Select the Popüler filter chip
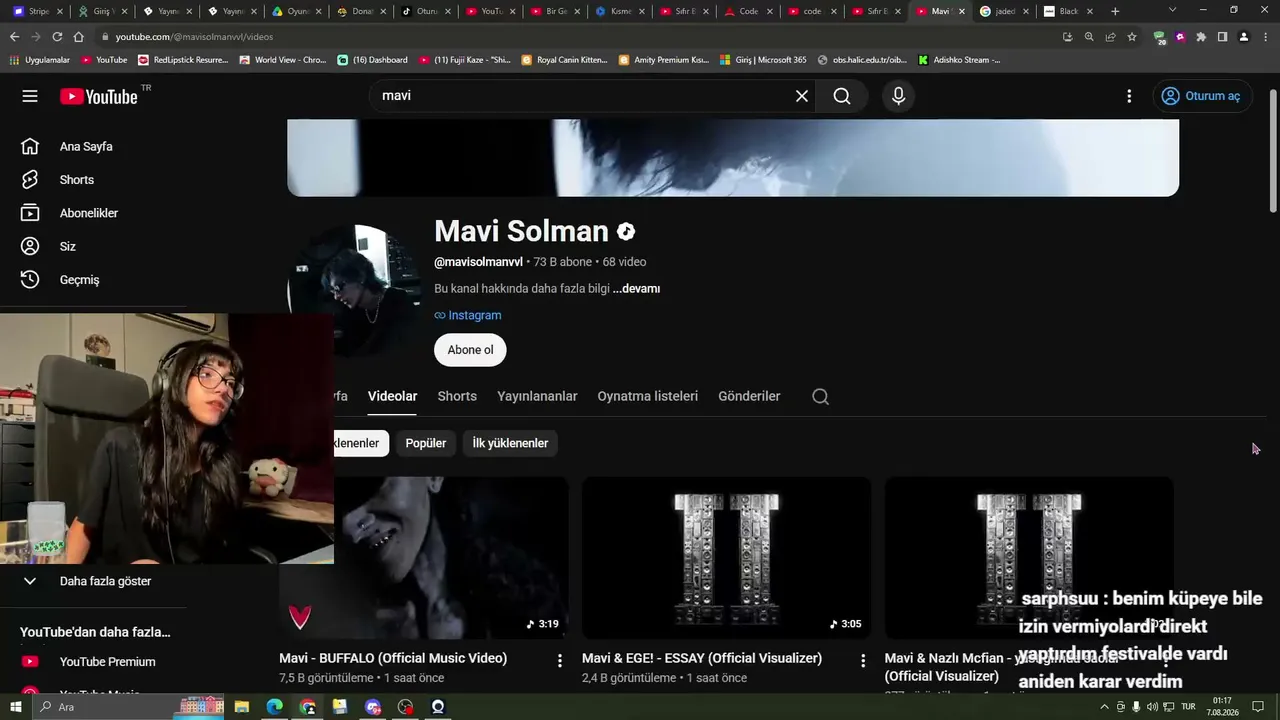Image resolution: width=1280 pixels, height=720 pixels. click(426, 443)
